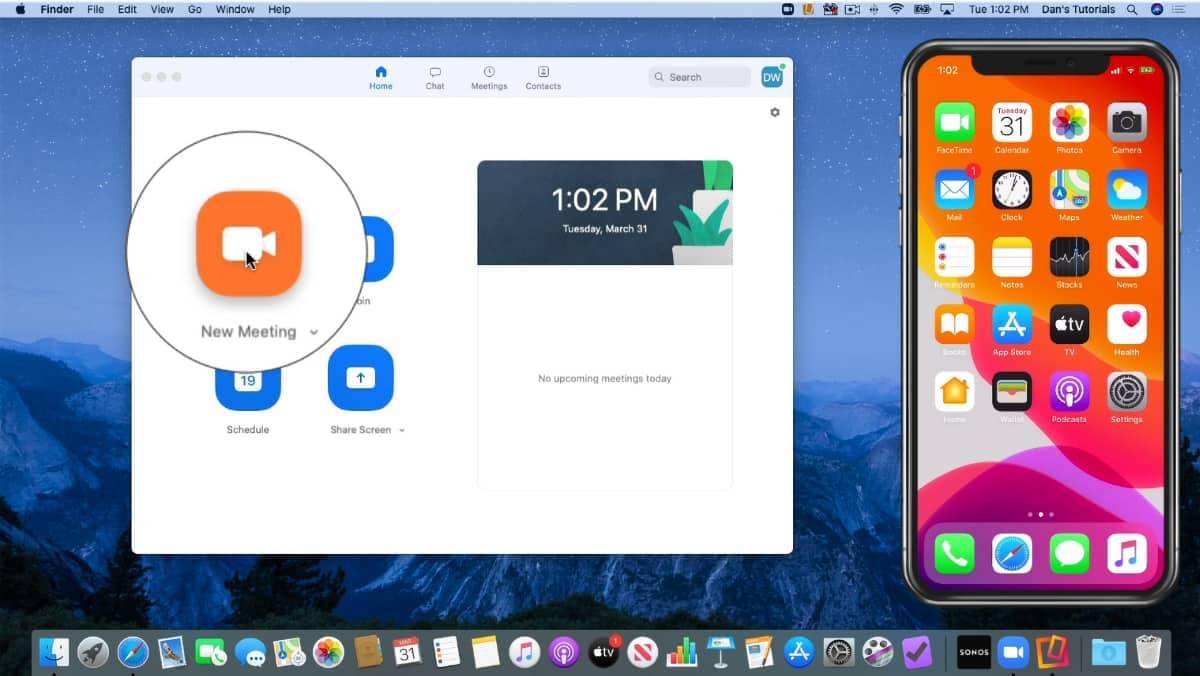
Task: Open the Window menu in menu bar
Action: (x=235, y=9)
